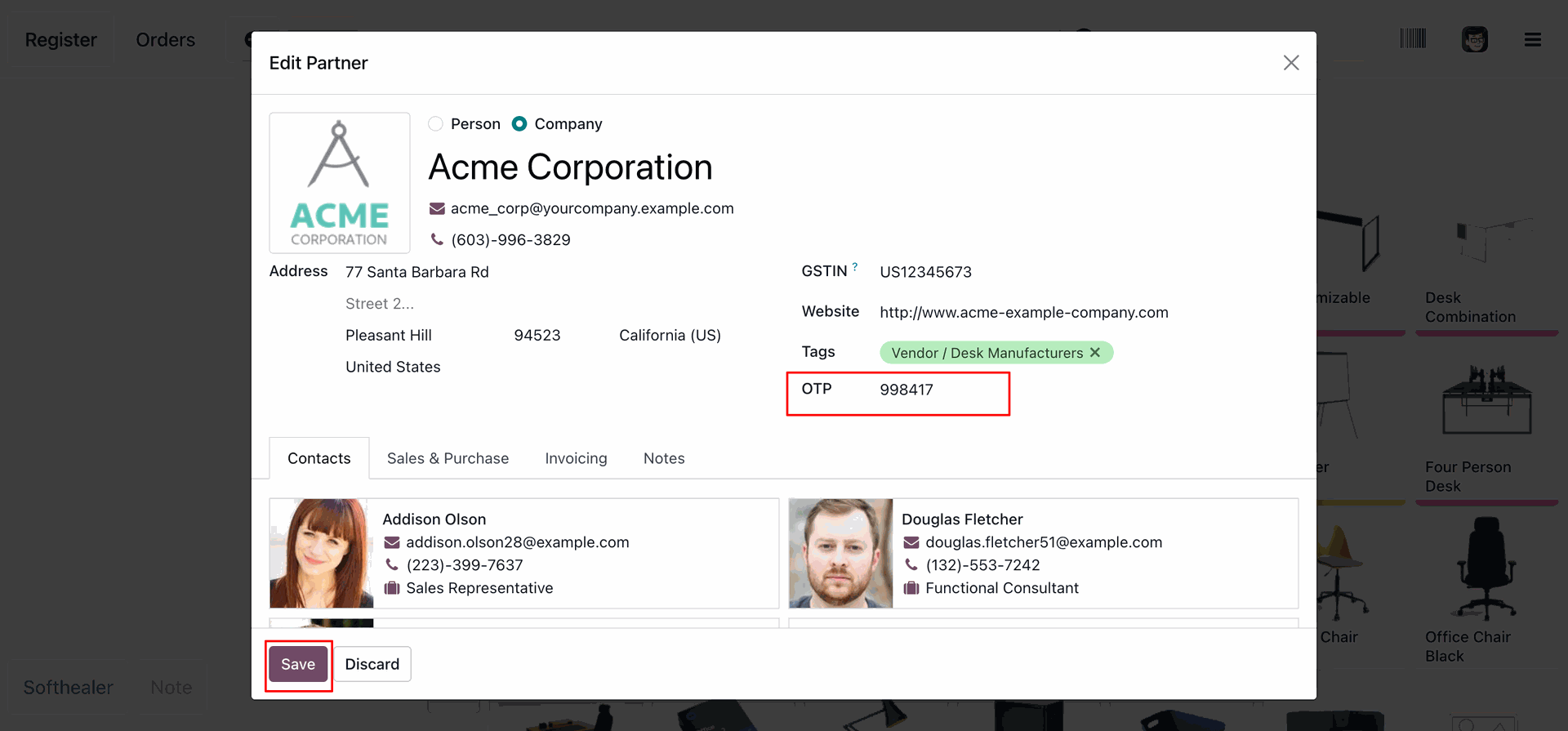Open the Register menu in the background

click(60, 40)
